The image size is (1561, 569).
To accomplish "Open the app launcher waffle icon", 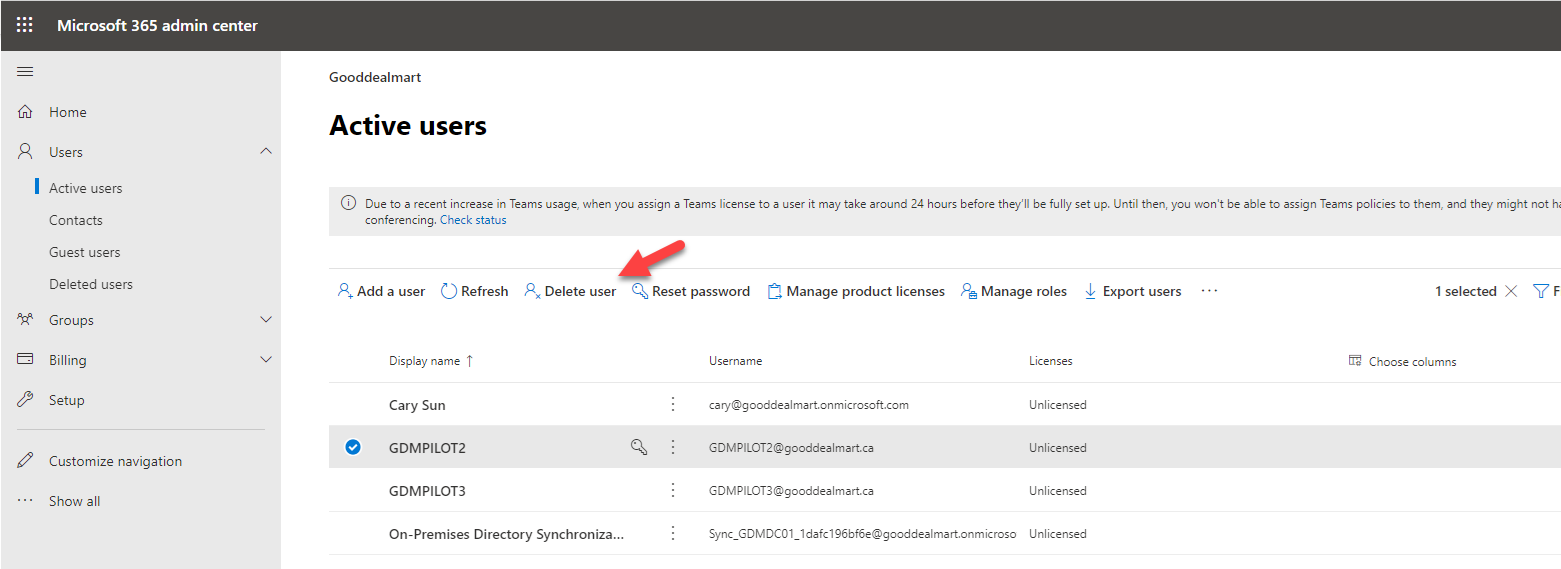I will click(x=25, y=25).
